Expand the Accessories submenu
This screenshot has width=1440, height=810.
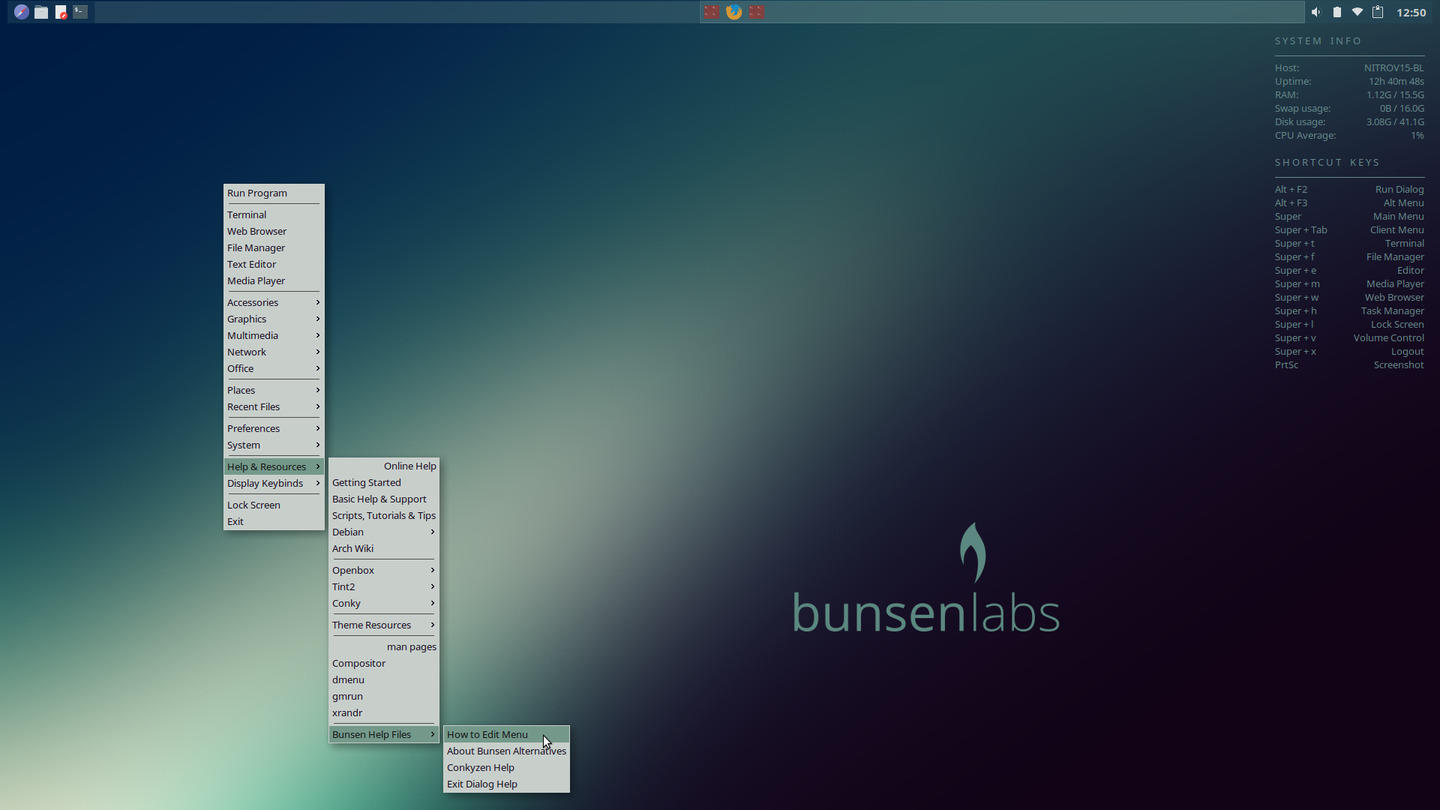click(274, 302)
